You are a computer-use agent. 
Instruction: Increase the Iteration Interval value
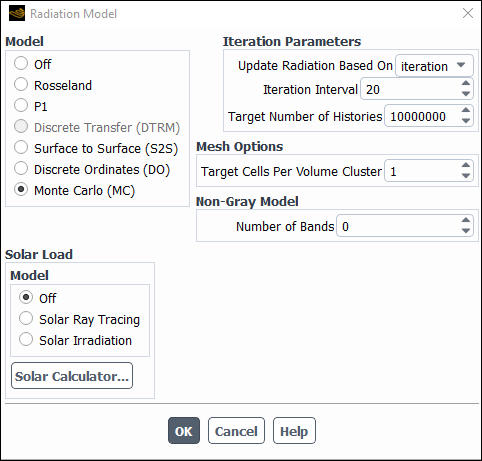tap(466, 83)
